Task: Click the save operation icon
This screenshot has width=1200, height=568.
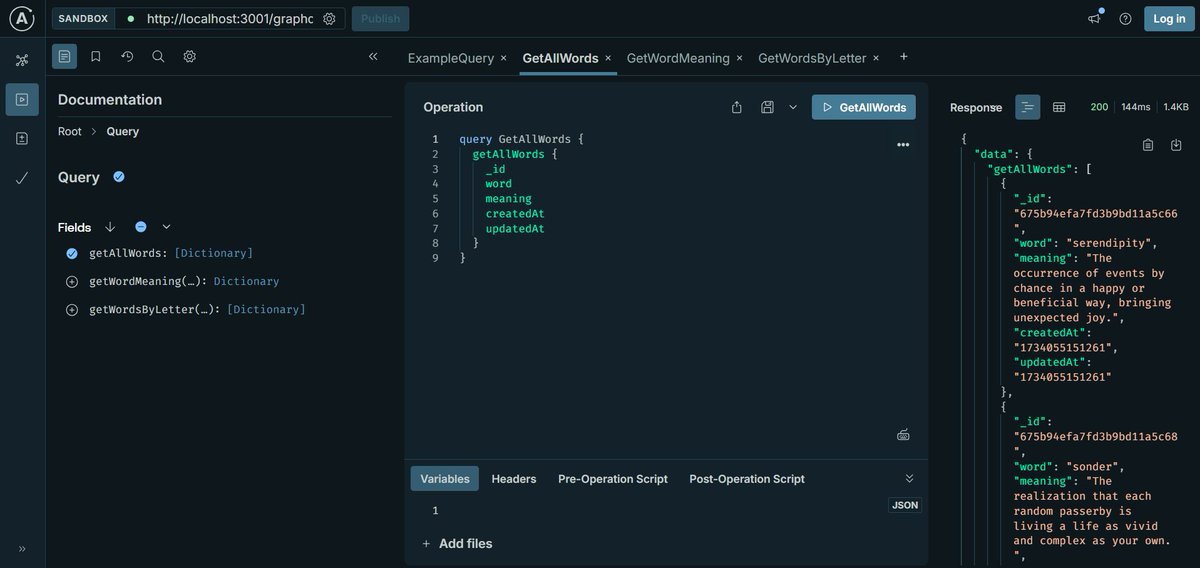Action: [767, 107]
